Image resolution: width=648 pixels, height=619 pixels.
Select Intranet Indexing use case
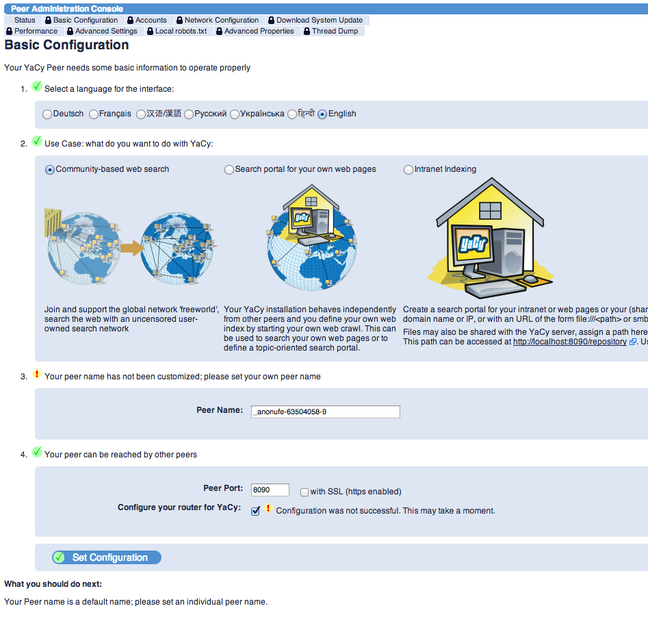coord(408,169)
